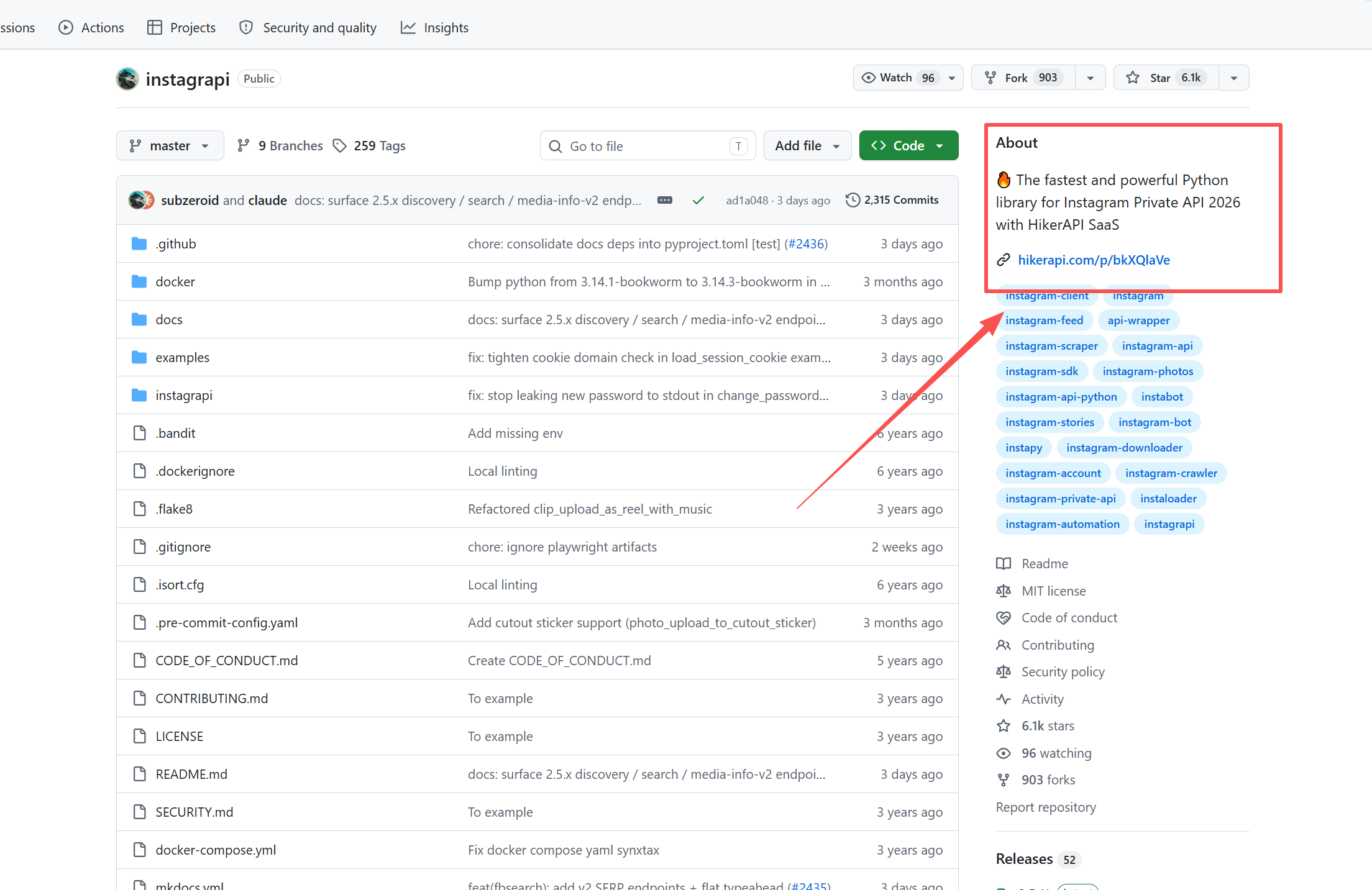Select the instagram-downloader topic tag

coord(1124,447)
